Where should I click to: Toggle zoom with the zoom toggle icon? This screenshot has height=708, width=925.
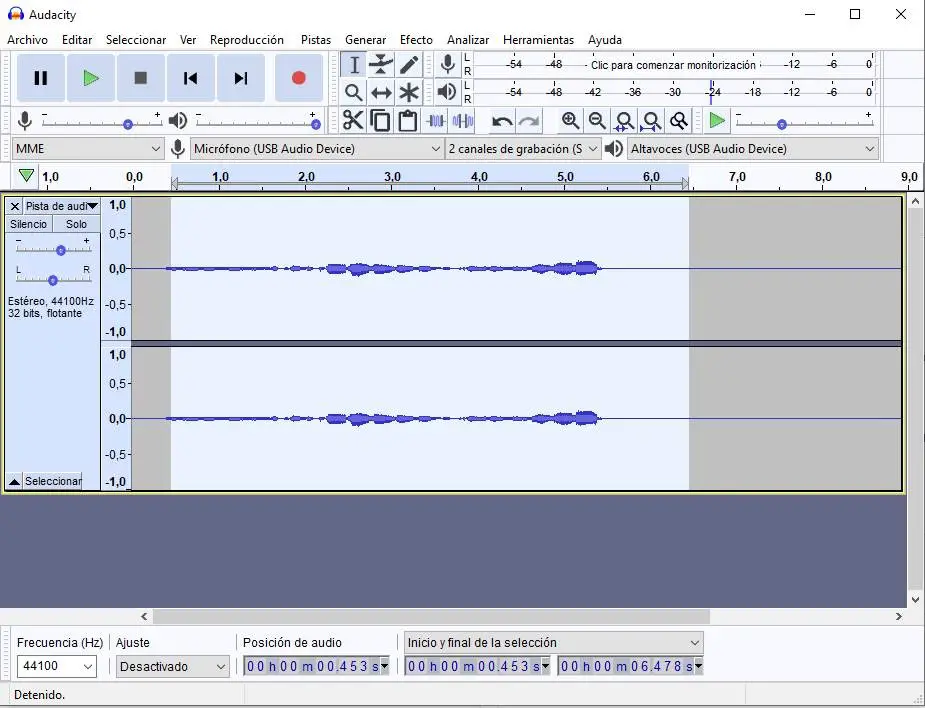(679, 121)
